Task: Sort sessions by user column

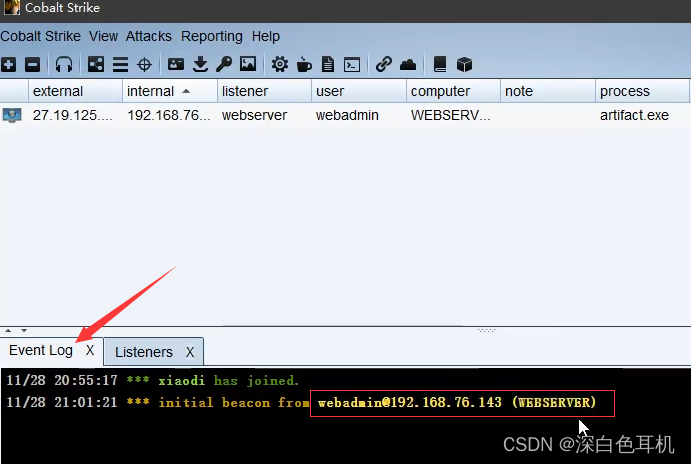Action: tap(359, 91)
